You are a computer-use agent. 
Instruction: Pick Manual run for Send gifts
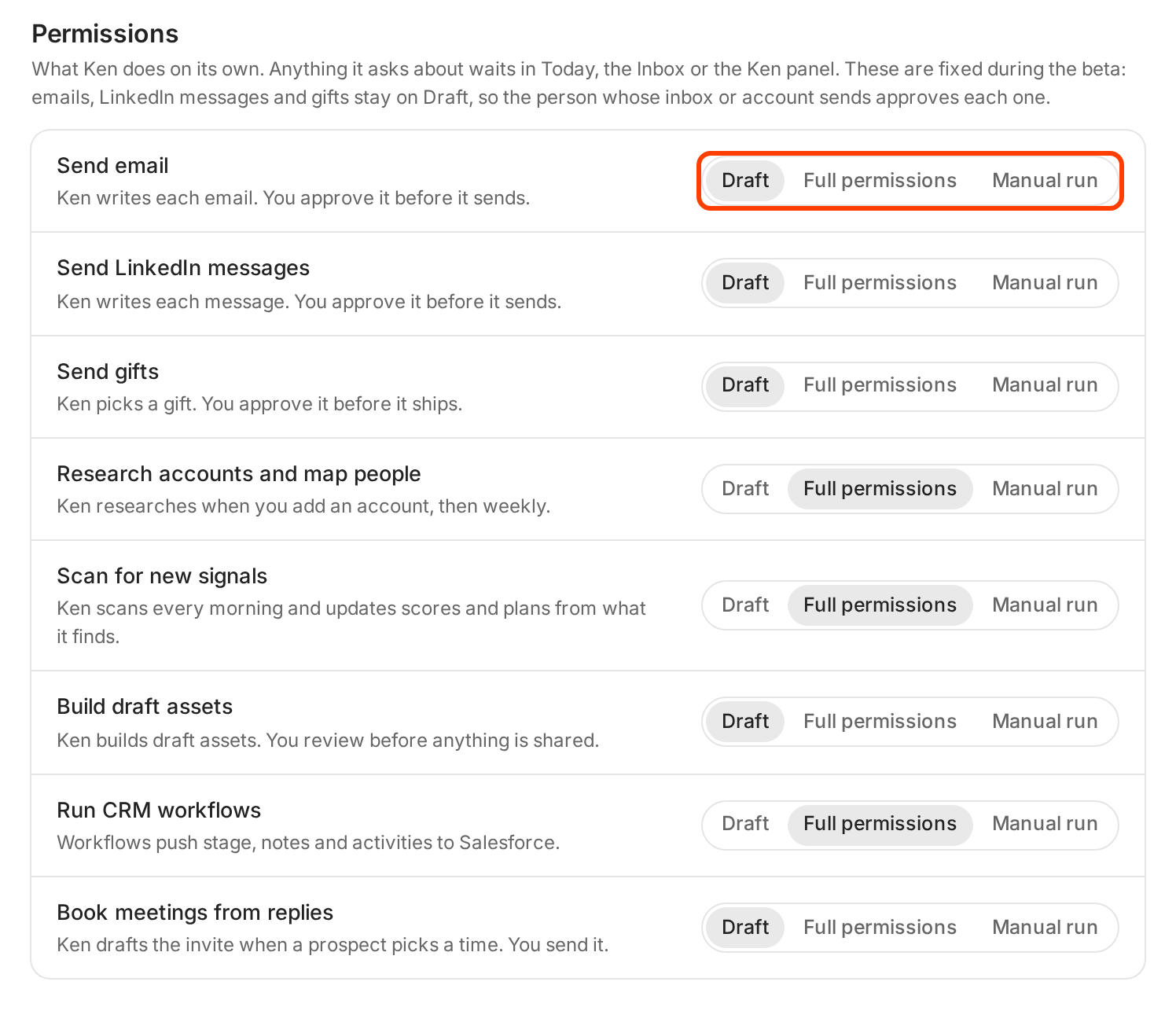pyautogui.click(x=1045, y=385)
